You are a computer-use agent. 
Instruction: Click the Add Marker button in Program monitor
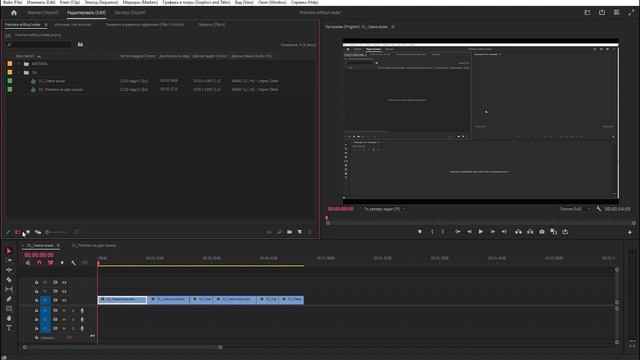420,232
